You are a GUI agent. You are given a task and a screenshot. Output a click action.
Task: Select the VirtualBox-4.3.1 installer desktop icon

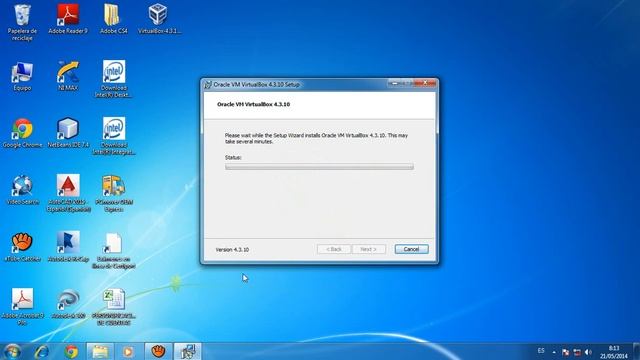pos(159,19)
